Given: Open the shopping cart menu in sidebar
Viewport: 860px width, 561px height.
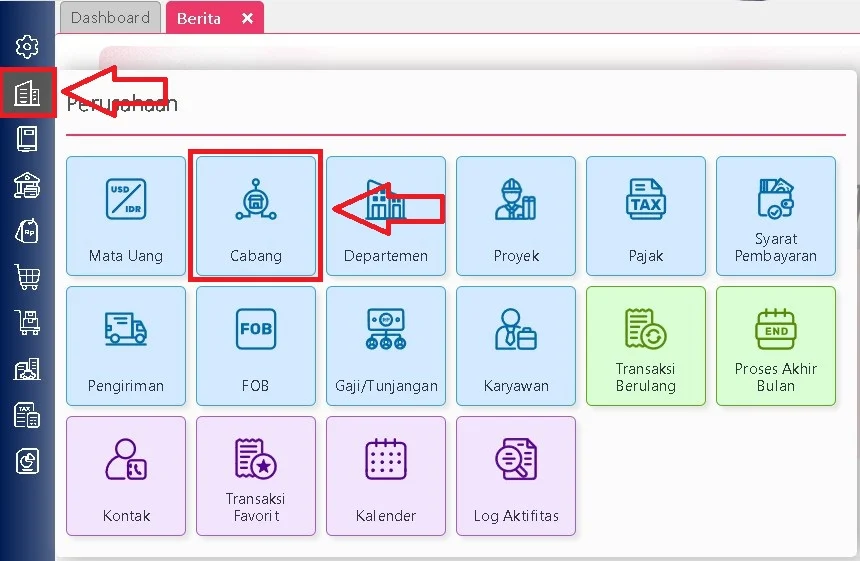Looking at the screenshot, I should (27, 277).
